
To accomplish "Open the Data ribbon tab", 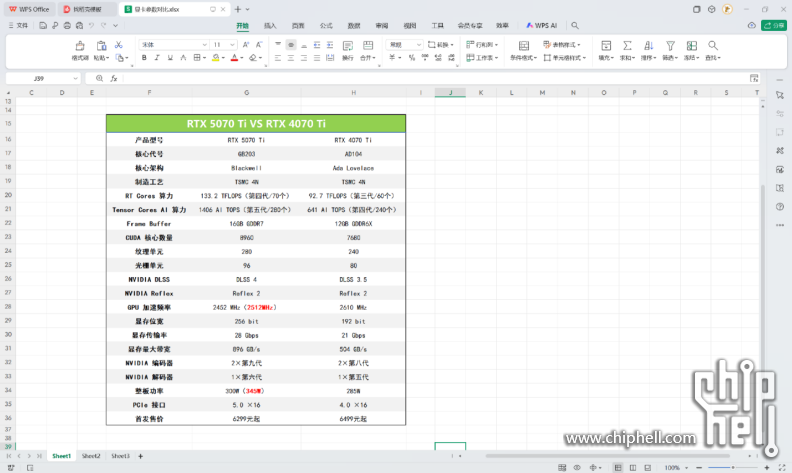I will (x=354, y=25).
